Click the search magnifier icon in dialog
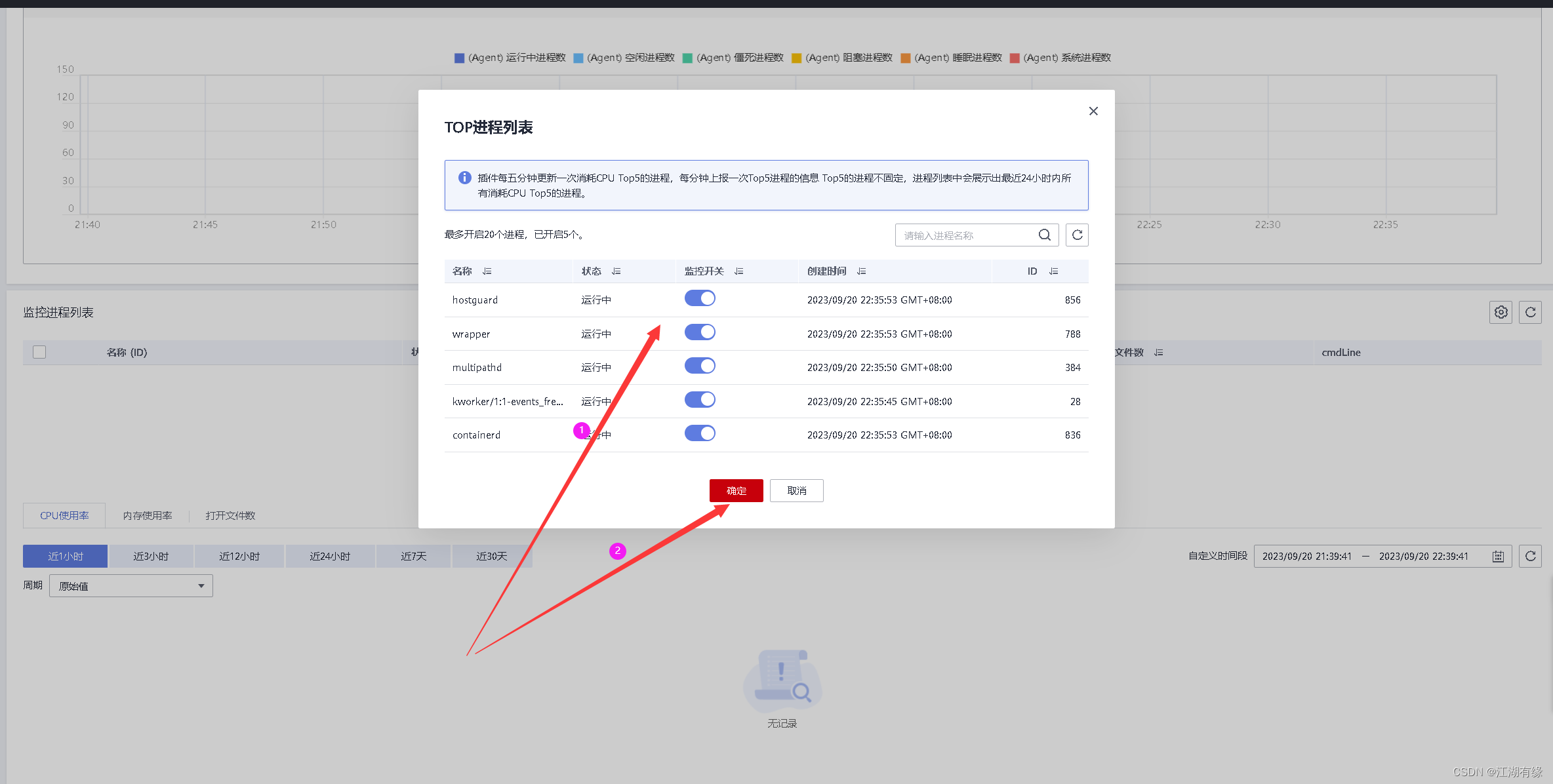This screenshot has width=1553, height=784. click(1044, 235)
